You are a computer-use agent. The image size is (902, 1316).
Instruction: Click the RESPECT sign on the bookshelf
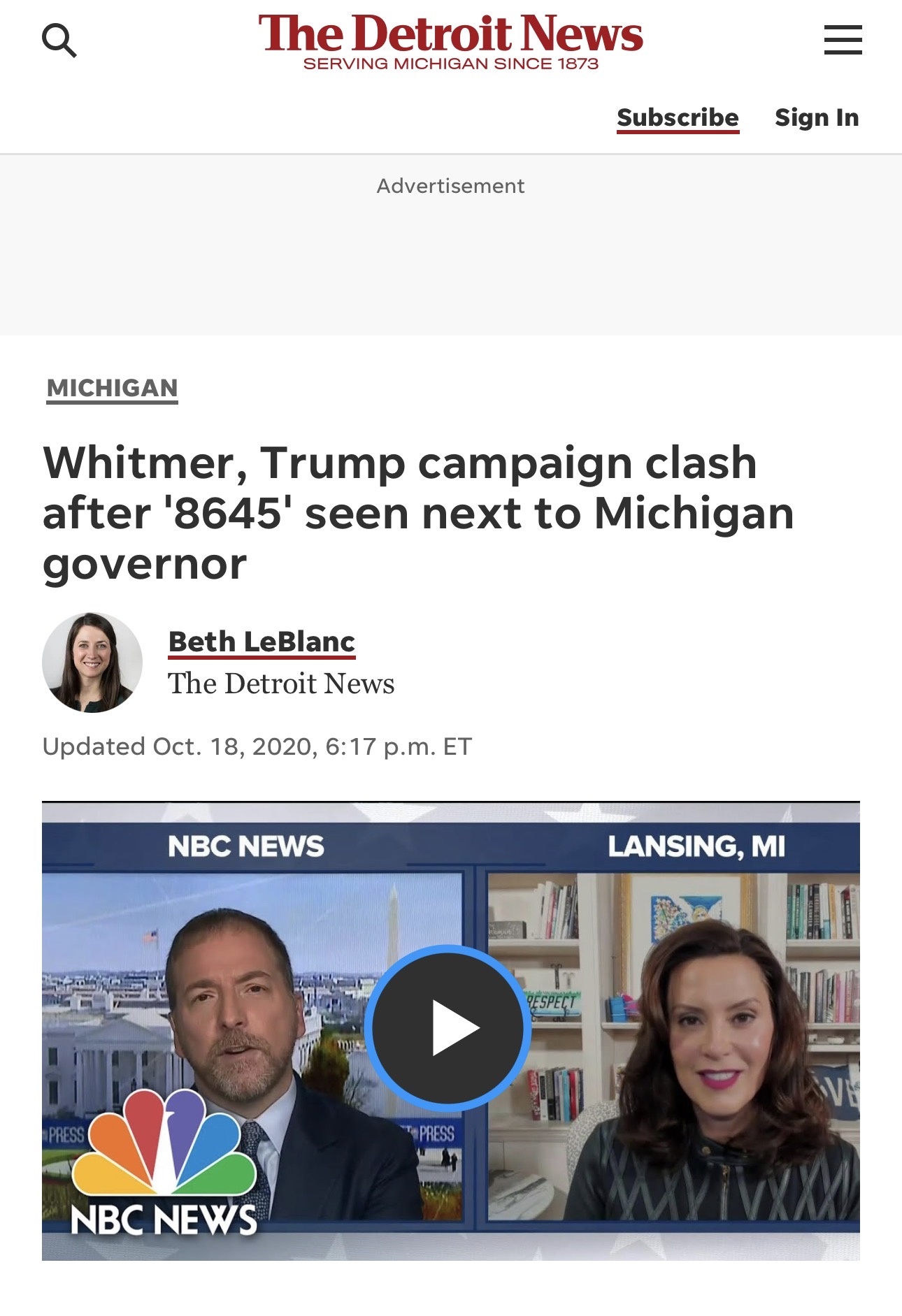coord(552,1002)
